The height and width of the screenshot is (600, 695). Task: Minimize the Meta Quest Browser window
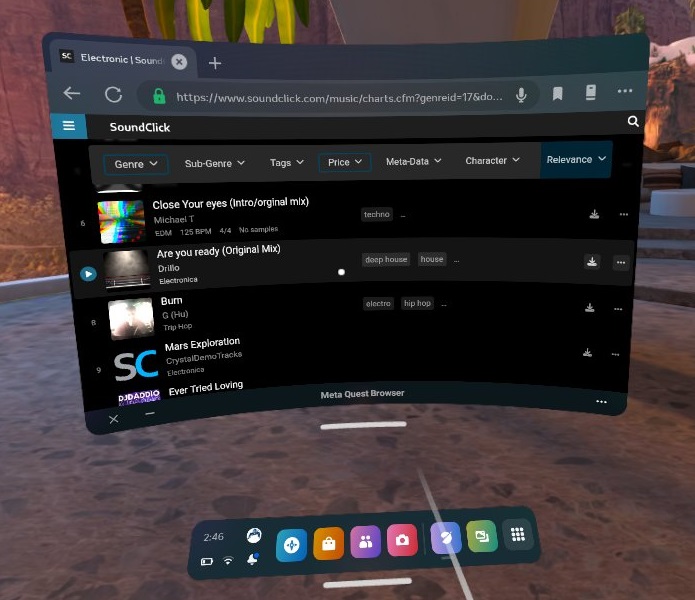(x=150, y=413)
